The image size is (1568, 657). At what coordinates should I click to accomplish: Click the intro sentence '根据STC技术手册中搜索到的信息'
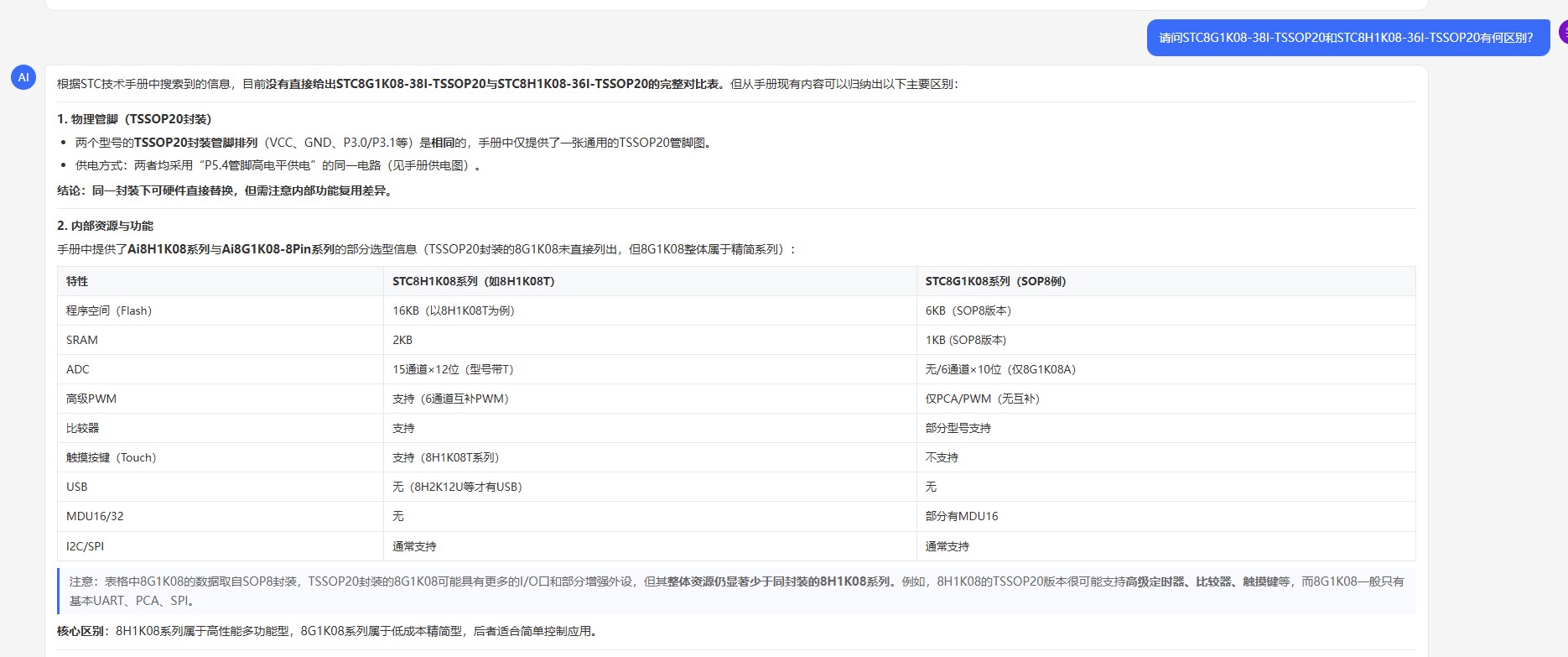point(508,84)
